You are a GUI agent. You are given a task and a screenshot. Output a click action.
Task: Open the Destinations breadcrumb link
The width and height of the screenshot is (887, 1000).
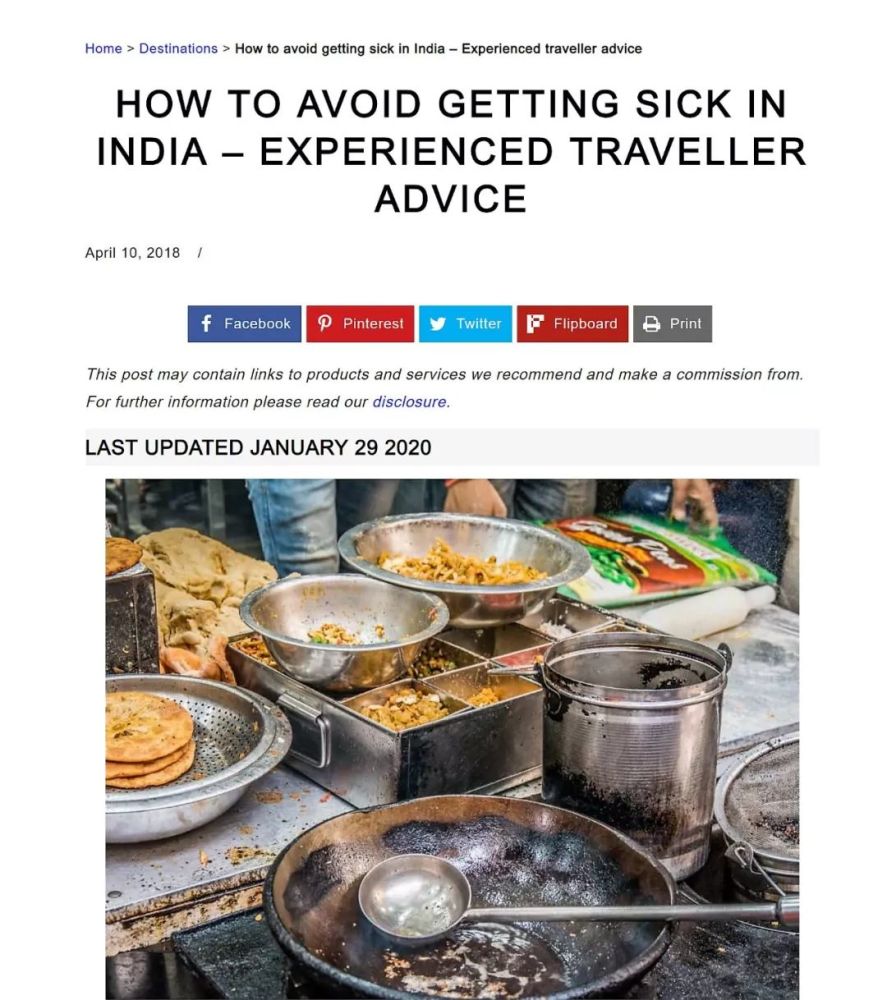(178, 48)
